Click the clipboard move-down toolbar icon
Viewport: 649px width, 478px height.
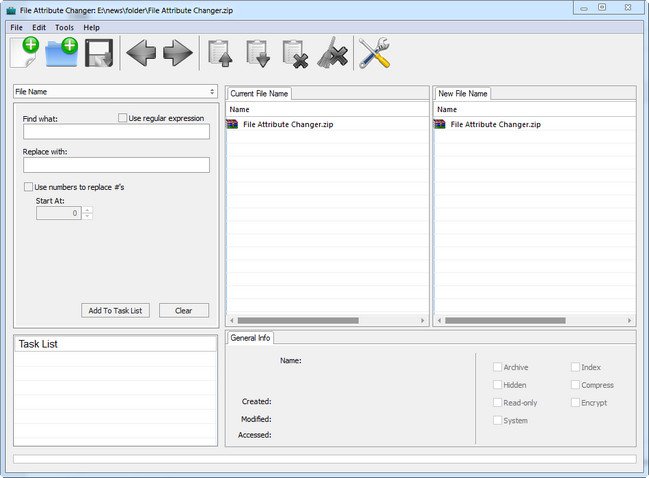tap(258, 53)
